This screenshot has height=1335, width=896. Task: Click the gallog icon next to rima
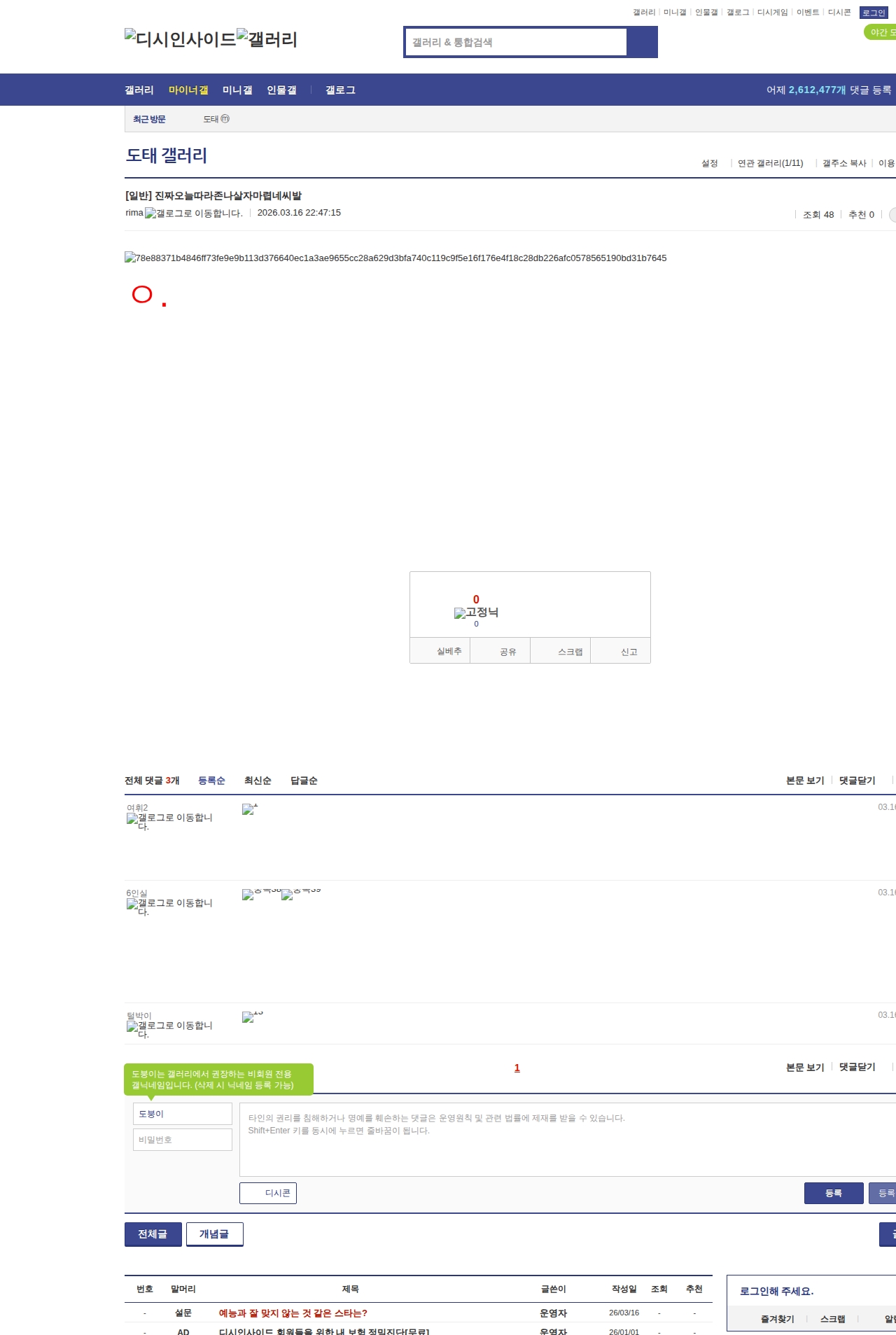[193, 214]
